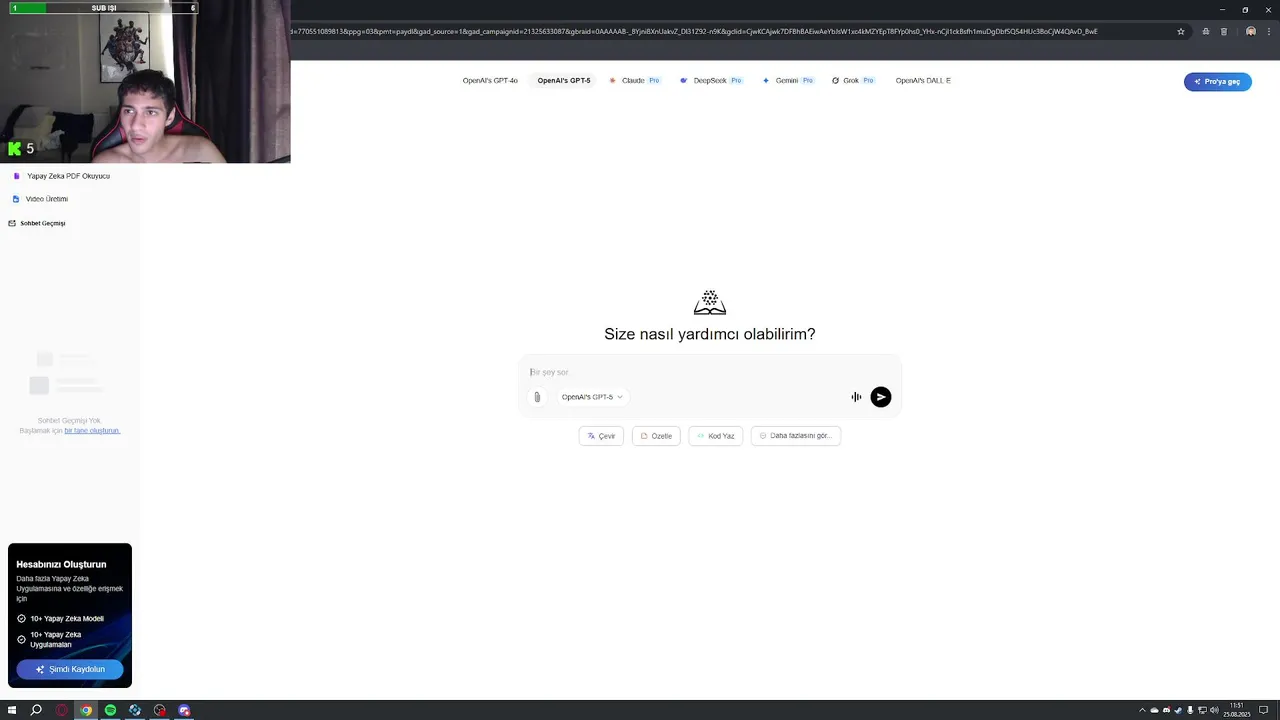Click the Kod Yaz suggestion button
This screenshot has width=1280, height=720.
716,436
